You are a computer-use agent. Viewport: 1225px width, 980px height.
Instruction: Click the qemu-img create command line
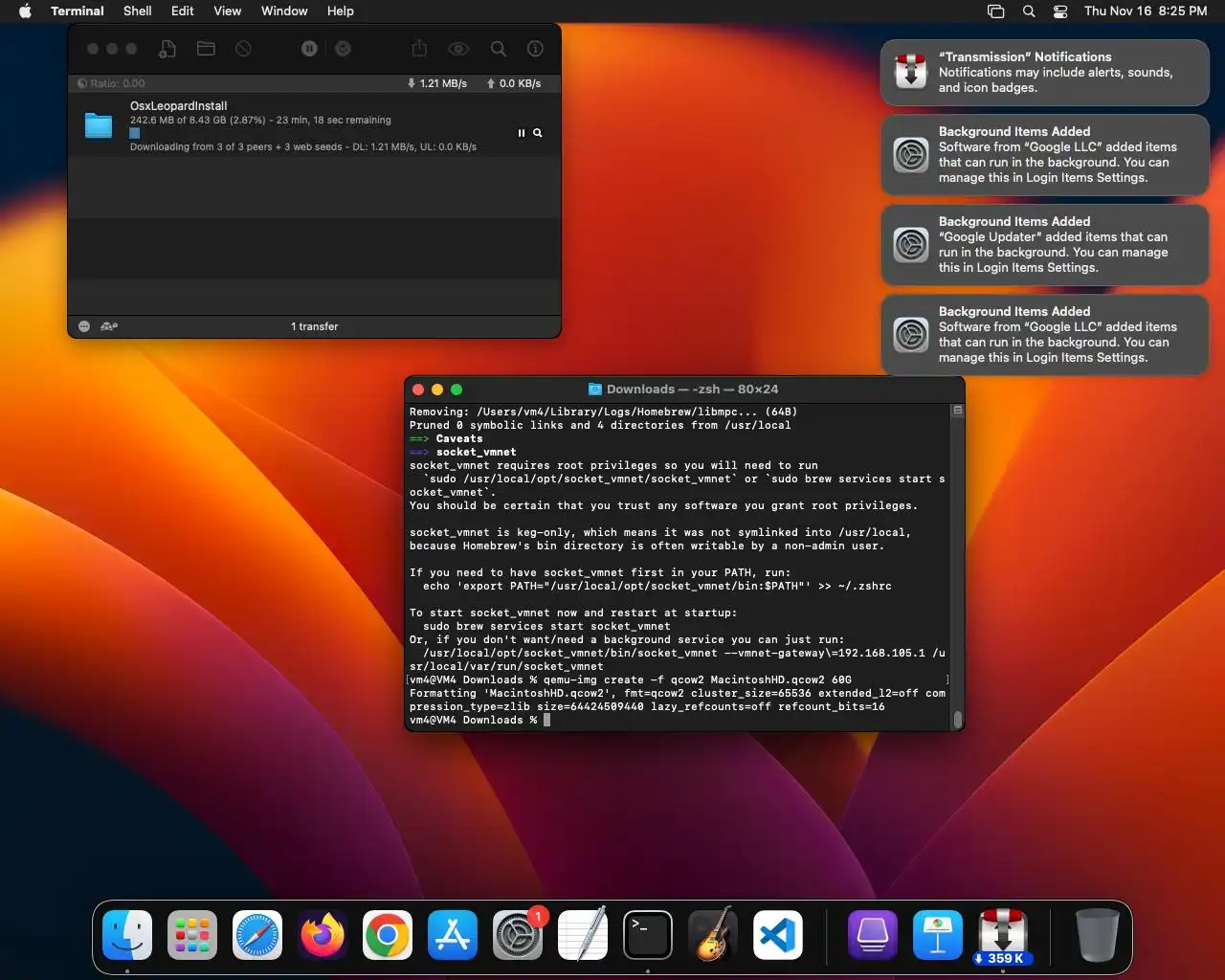[x=697, y=679]
